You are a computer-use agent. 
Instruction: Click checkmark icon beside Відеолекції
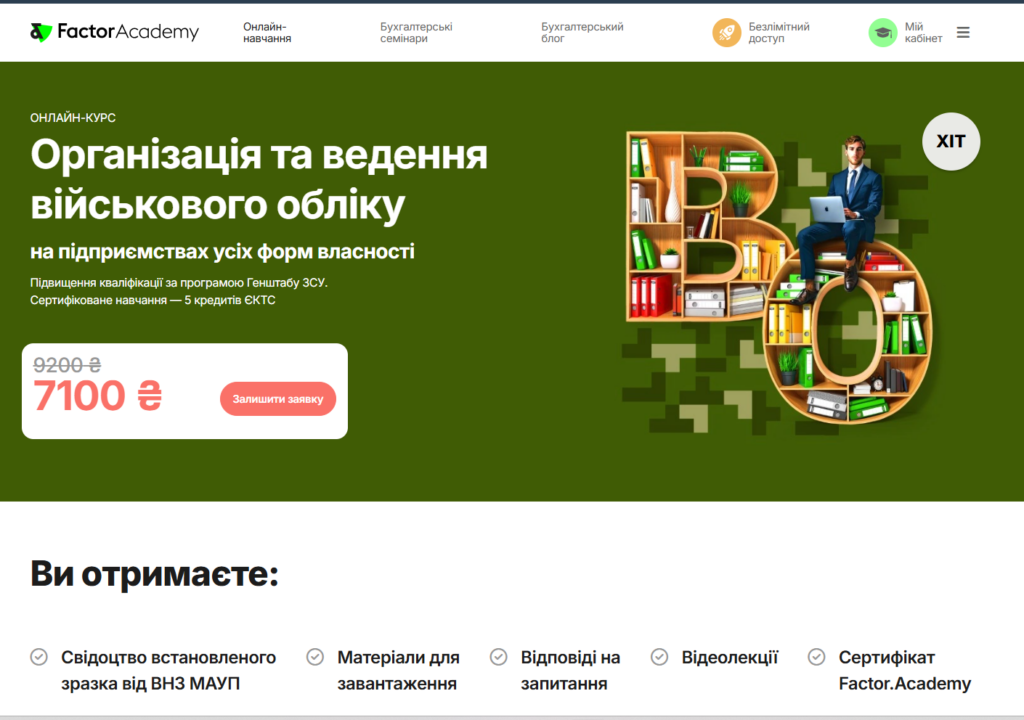point(660,657)
